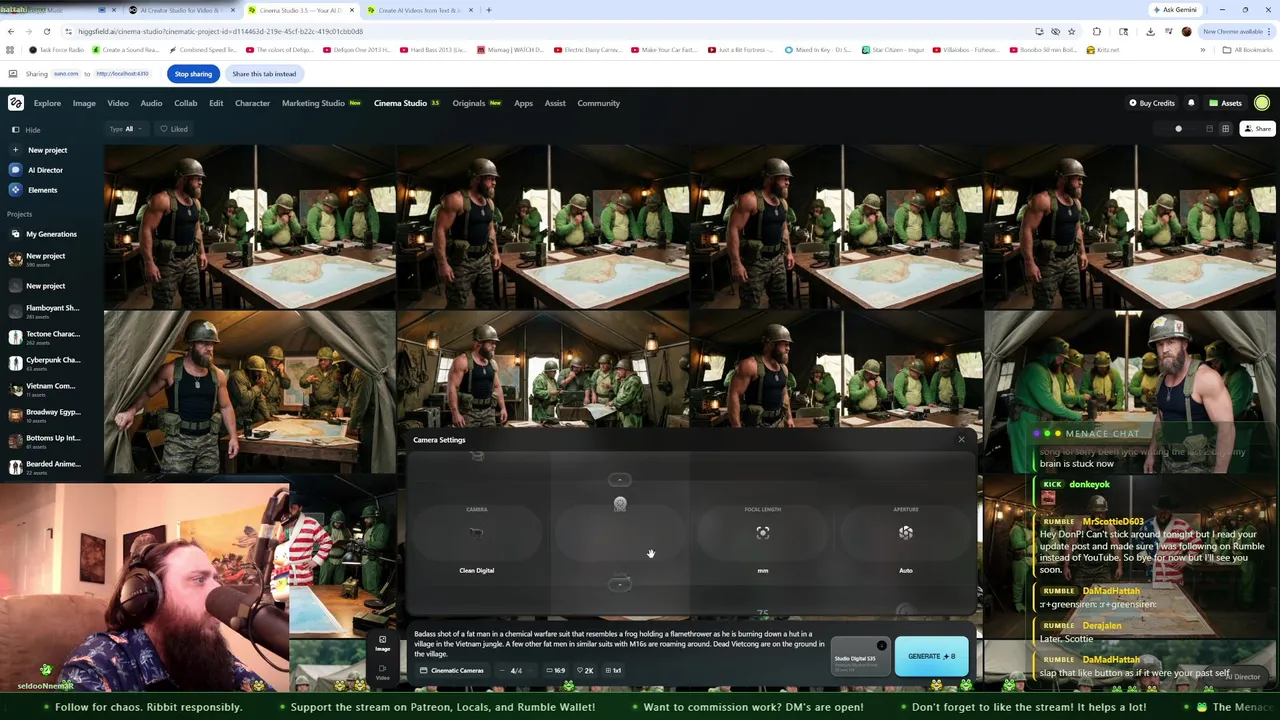Image resolution: width=1280 pixels, height=720 pixels.
Task: Click the Share button
Action: tap(1258, 129)
